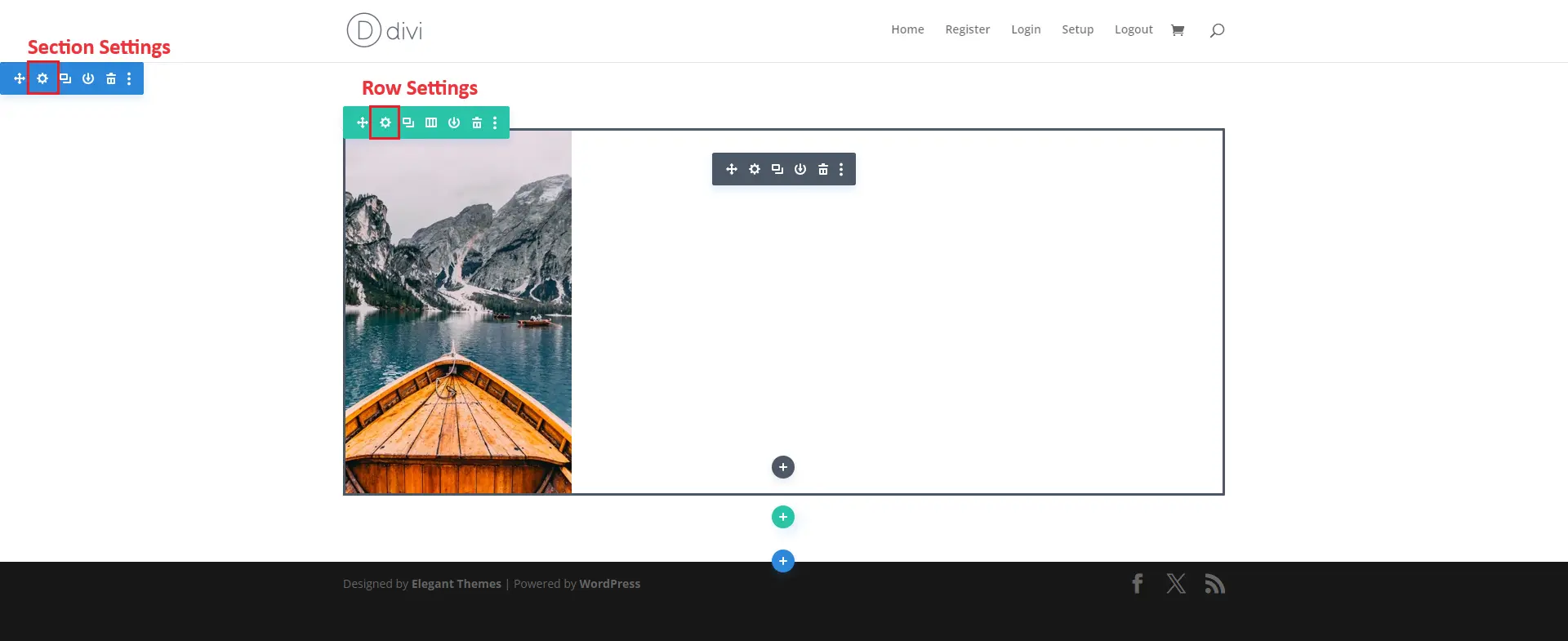Click the header search magnifier icon
The height and width of the screenshot is (641, 1568).
click(x=1217, y=30)
